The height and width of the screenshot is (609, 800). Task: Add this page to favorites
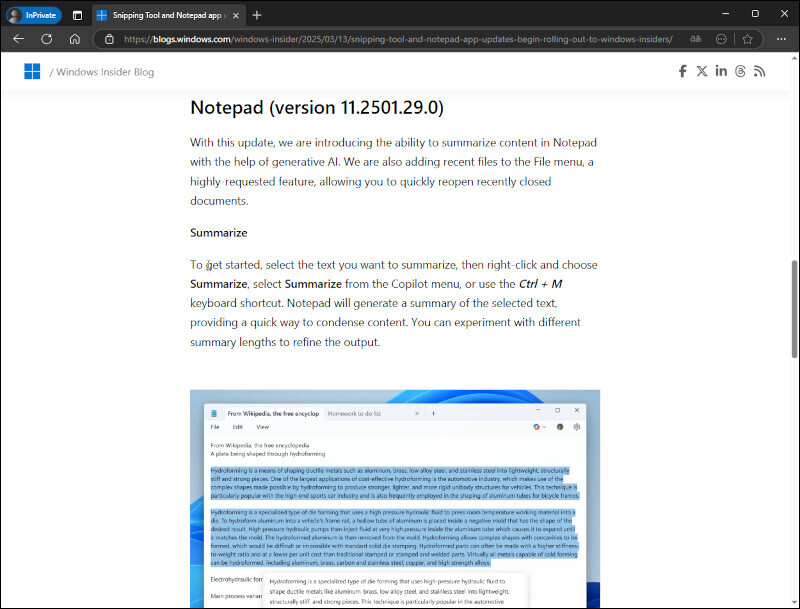[x=747, y=39]
